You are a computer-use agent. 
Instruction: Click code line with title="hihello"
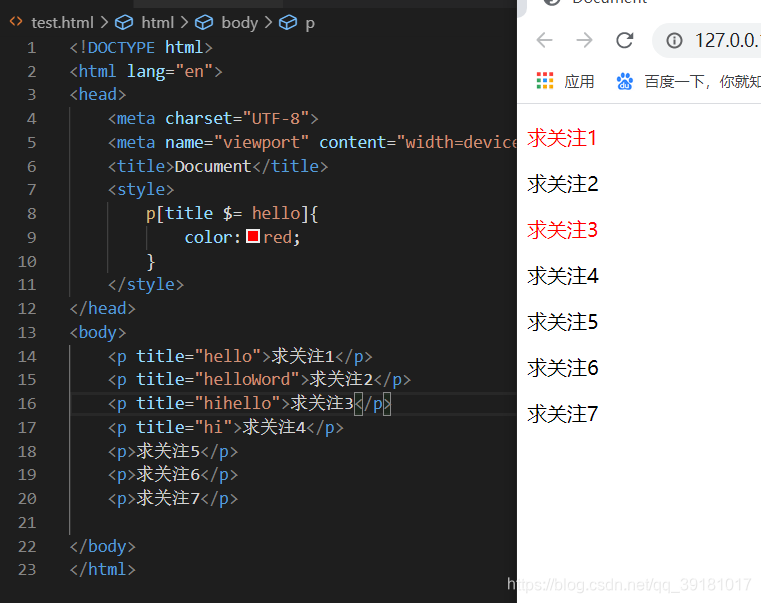pyautogui.click(x=249, y=403)
